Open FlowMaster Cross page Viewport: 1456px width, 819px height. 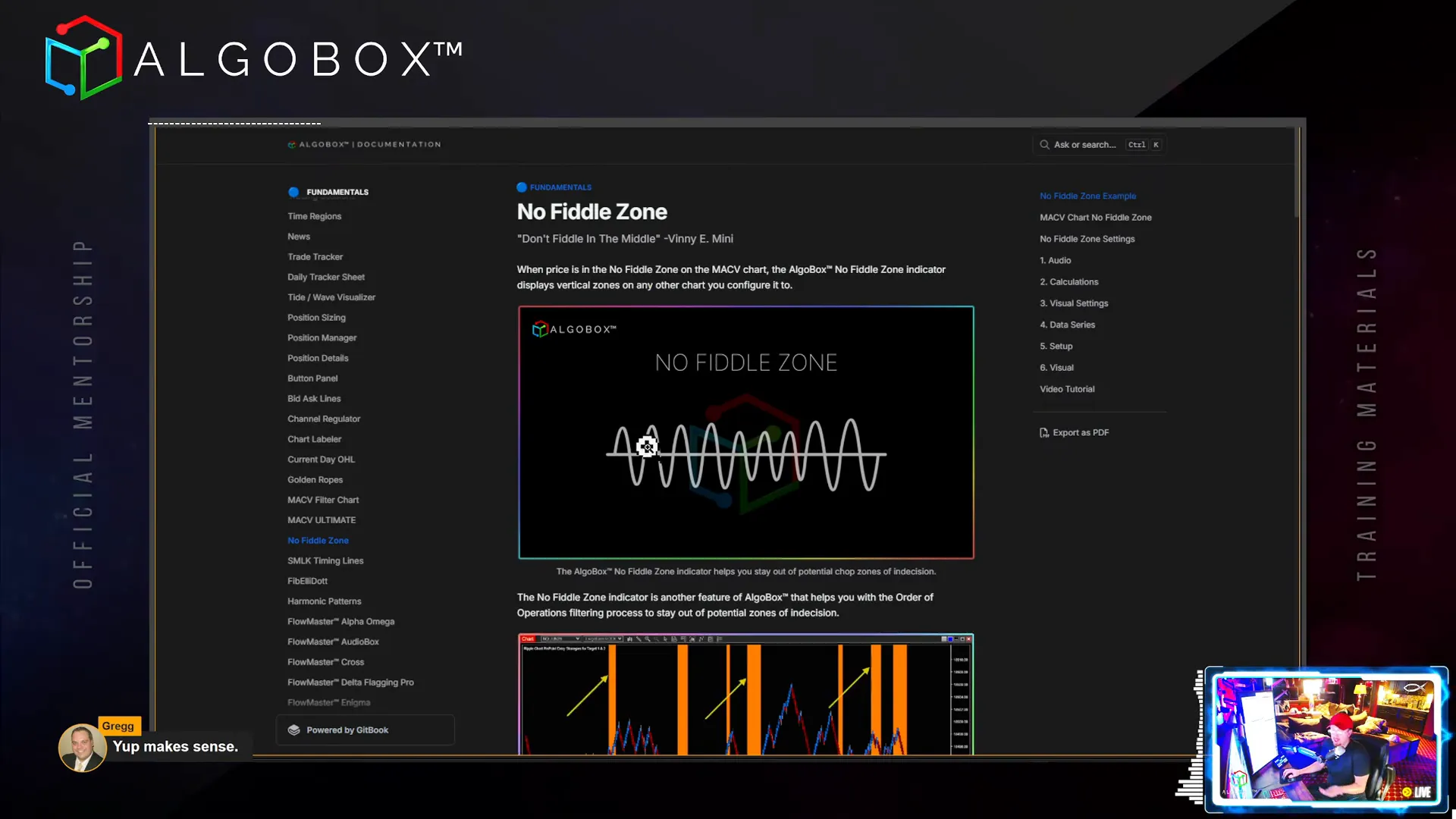point(325,662)
